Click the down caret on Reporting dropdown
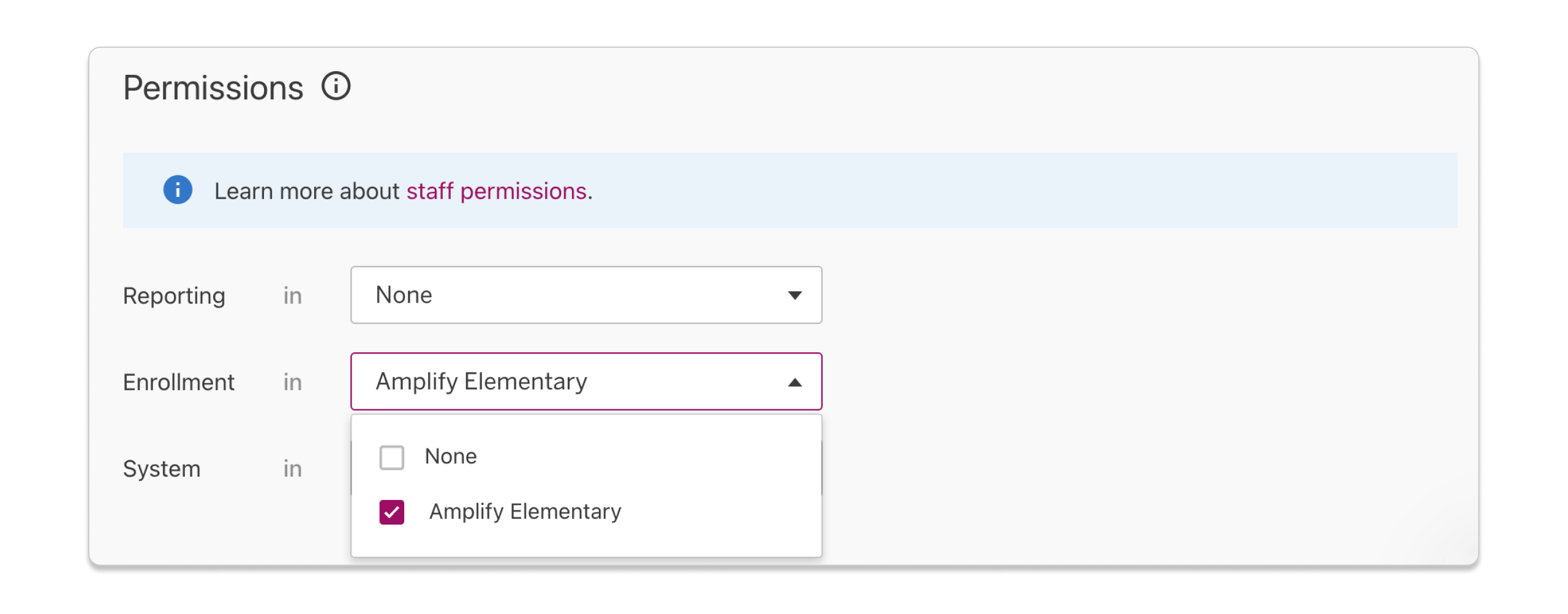The height and width of the screenshot is (614, 1568). tap(794, 295)
